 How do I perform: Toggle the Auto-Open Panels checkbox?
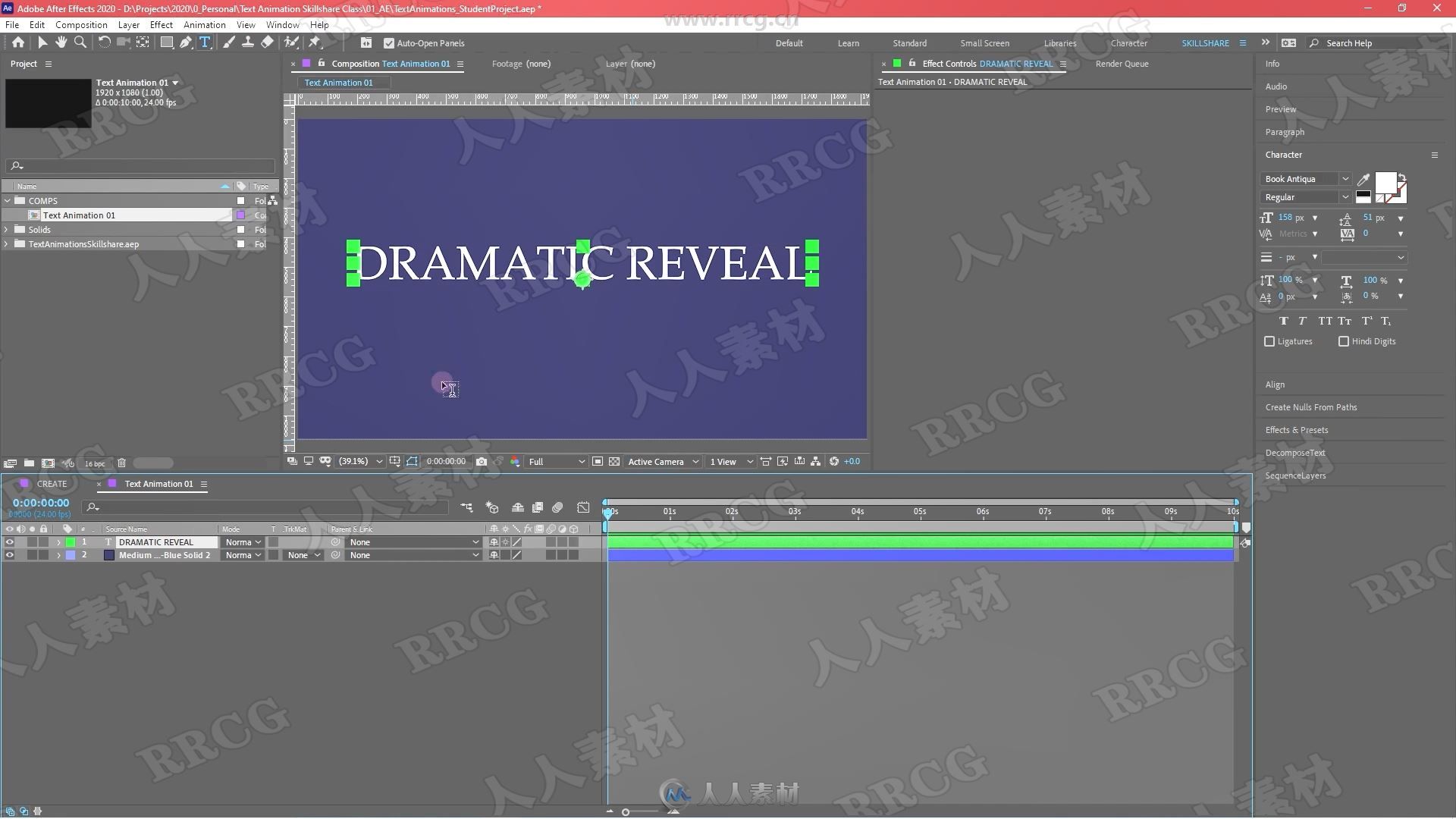tap(389, 43)
